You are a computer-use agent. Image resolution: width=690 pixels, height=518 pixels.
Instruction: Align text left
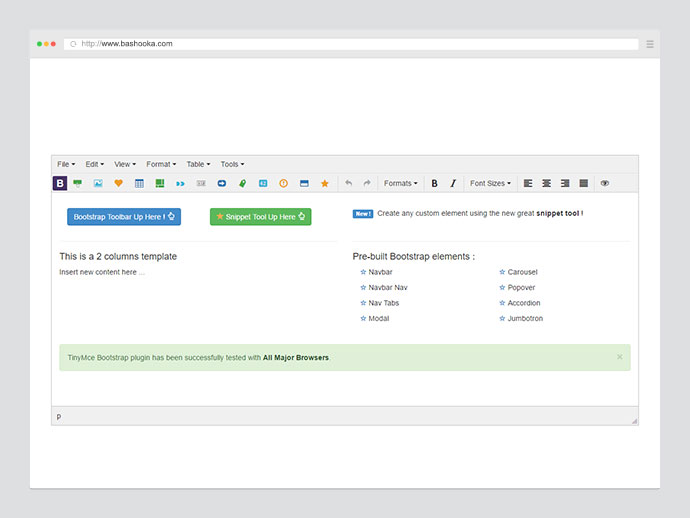tap(528, 183)
